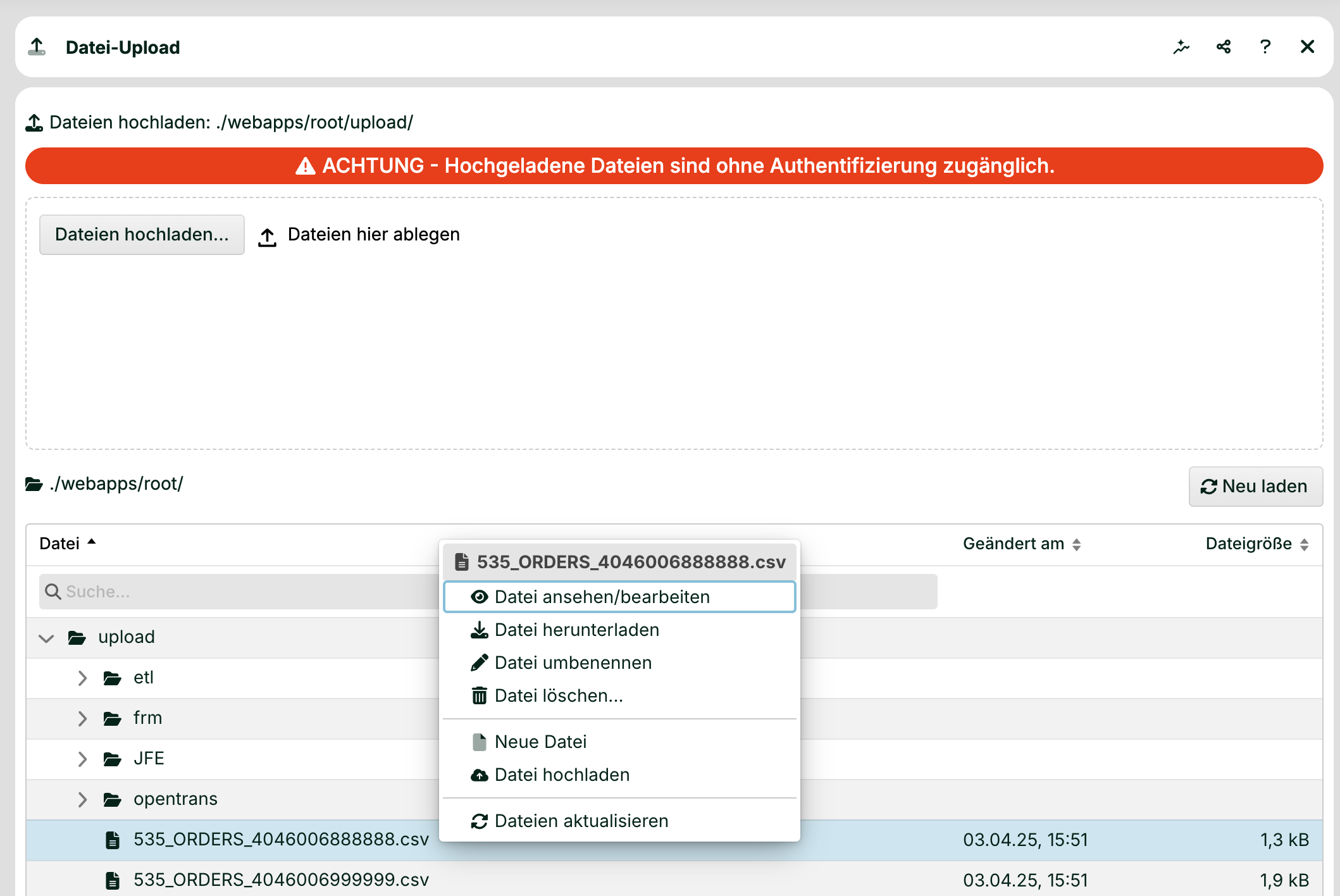1340x896 pixels.
Task: Select file 535_ORDERS_4046006999999.csv
Action: point(281,880)
